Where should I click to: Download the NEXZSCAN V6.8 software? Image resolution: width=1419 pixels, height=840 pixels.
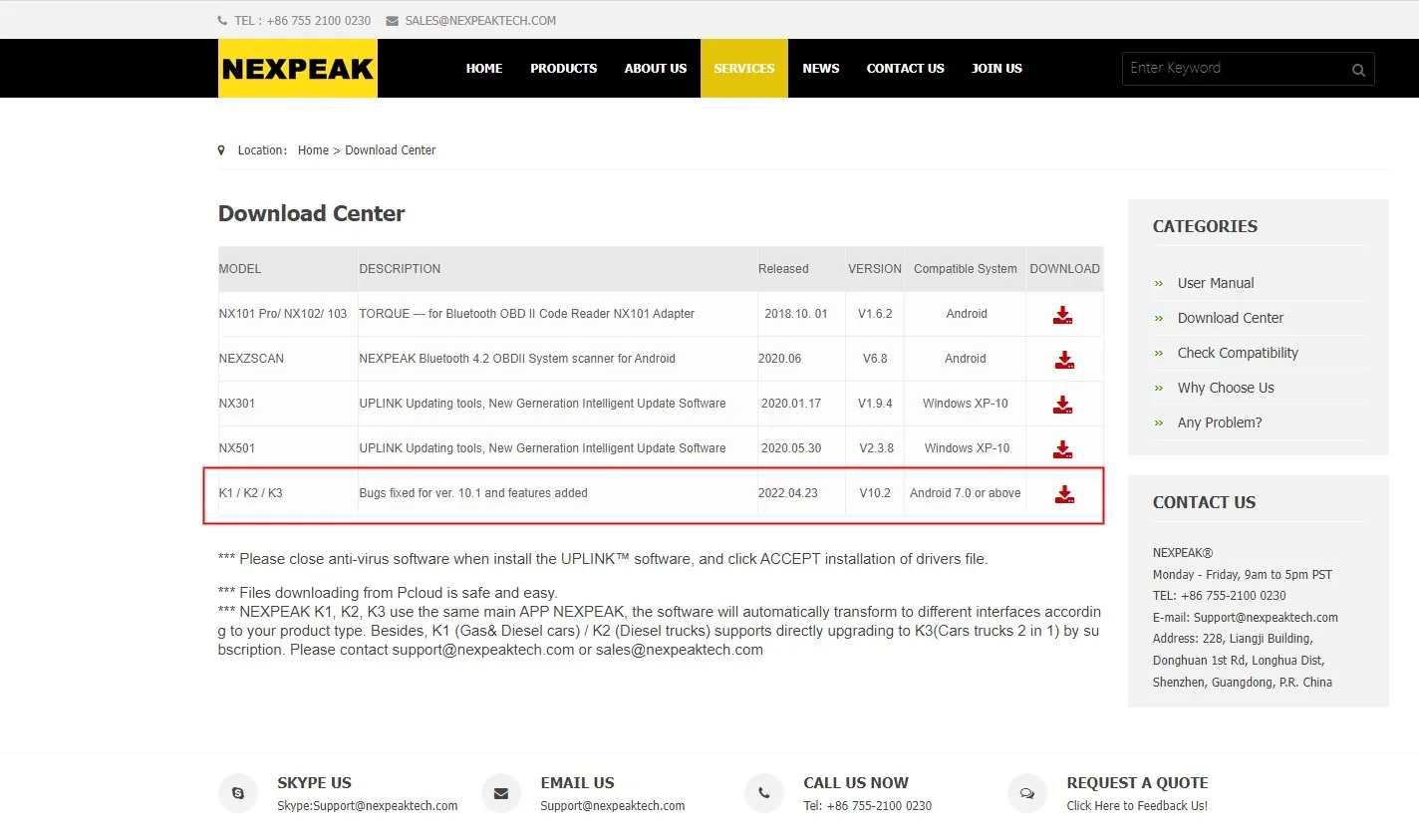click(x=1064, y=360)
